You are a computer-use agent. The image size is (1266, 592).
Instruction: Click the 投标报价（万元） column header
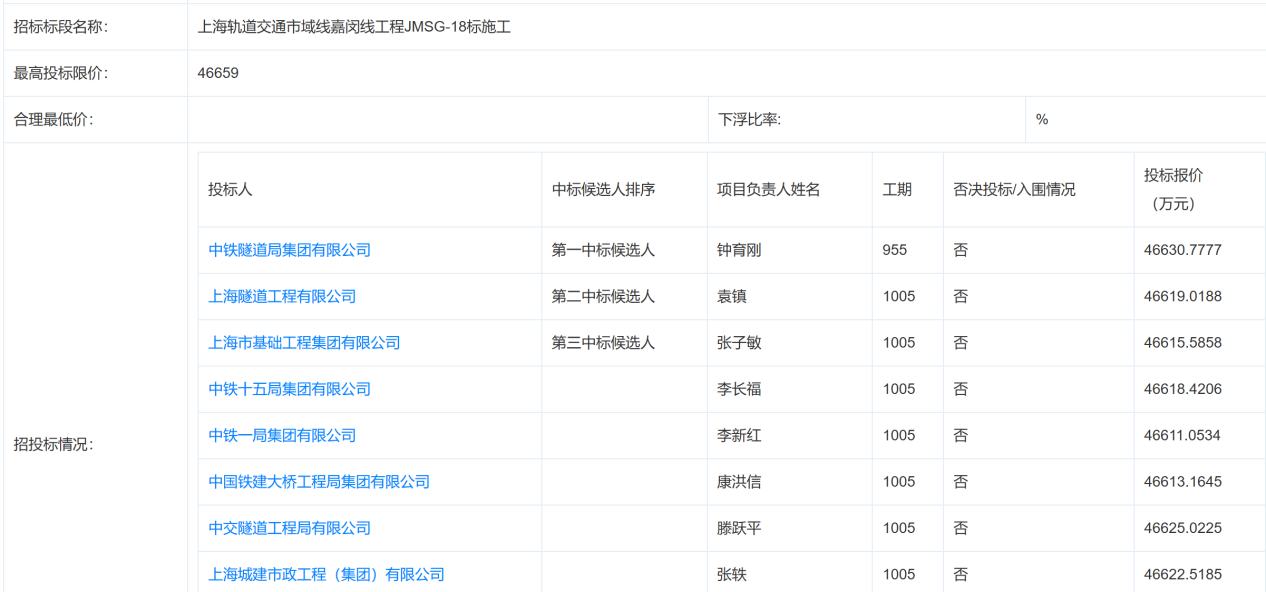1173,189
